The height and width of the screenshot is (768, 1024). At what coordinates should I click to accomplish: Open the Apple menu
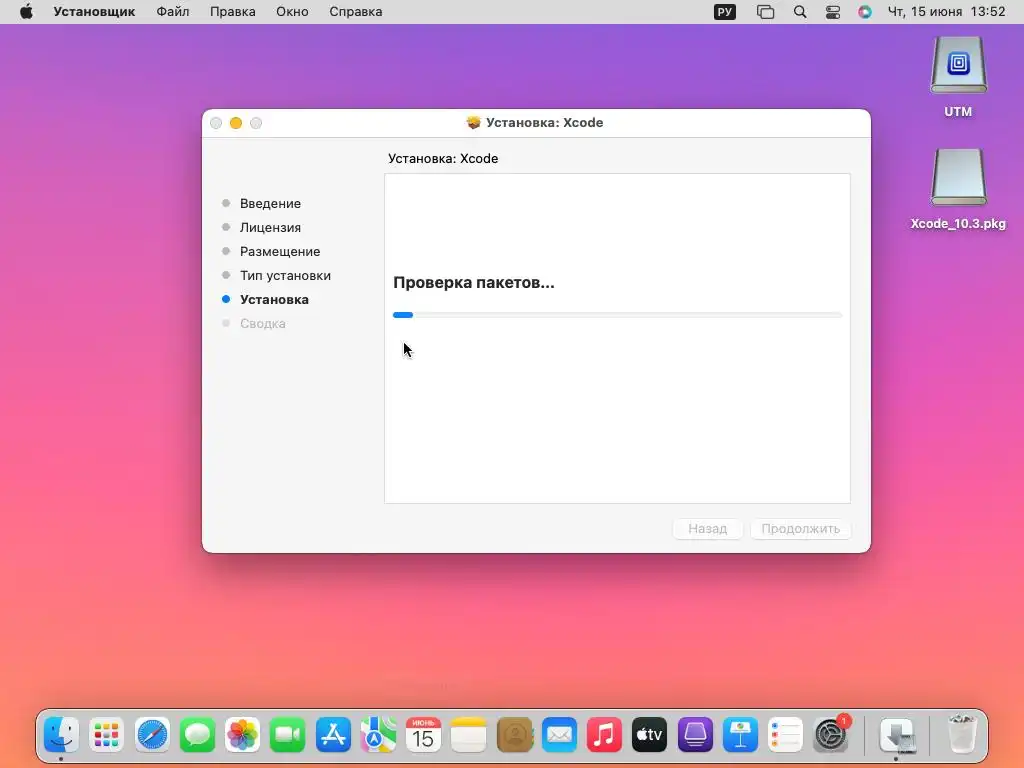[26, 12]
